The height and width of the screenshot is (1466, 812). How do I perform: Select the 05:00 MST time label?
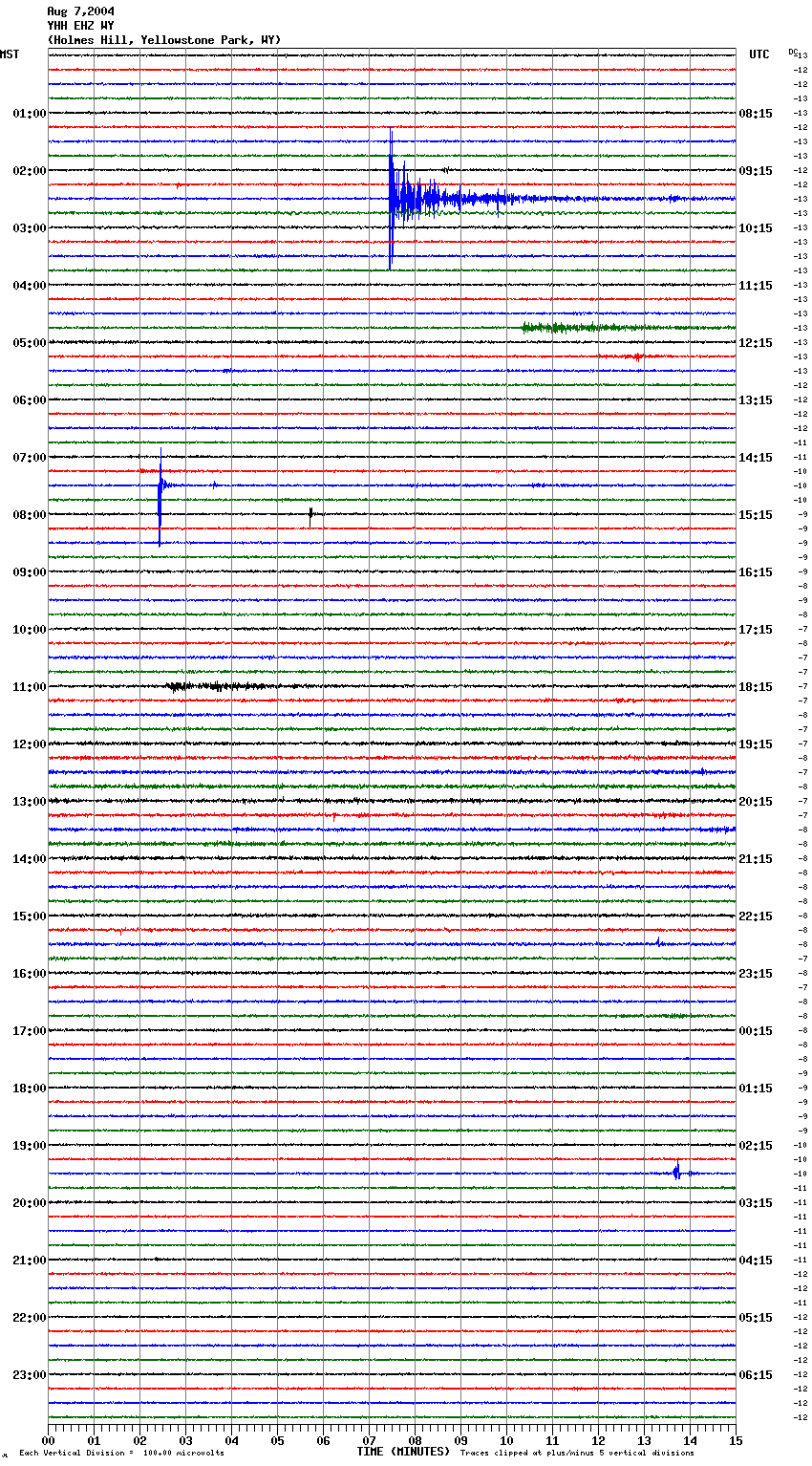(30, 343)
